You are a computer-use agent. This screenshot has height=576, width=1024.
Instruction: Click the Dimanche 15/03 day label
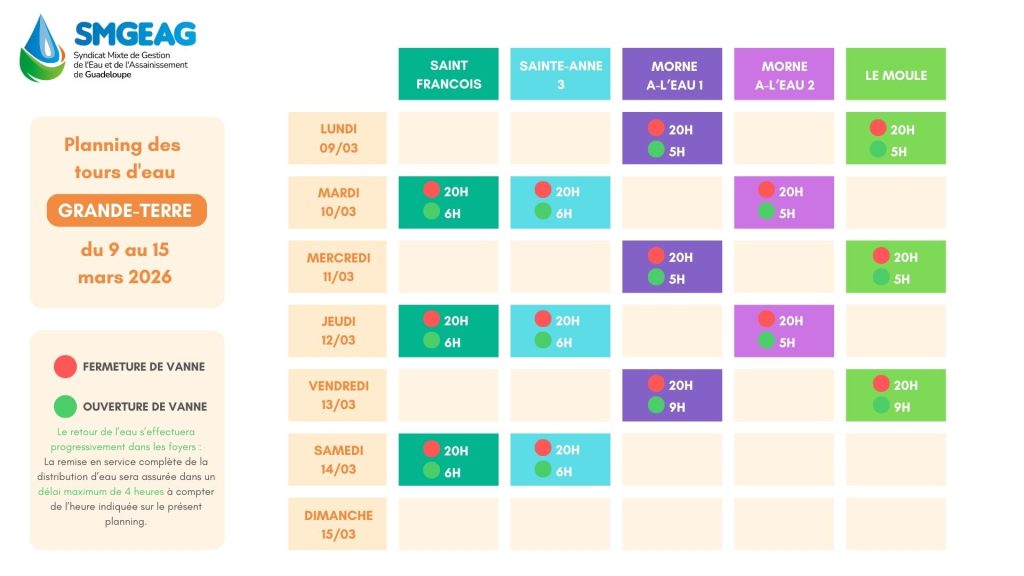click(338, 524)
